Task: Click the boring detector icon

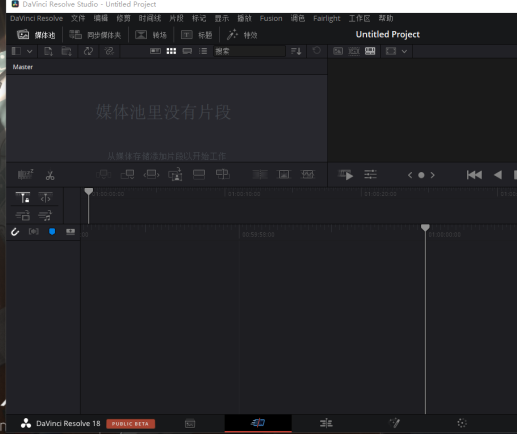Action: click(x=25, y=174)
